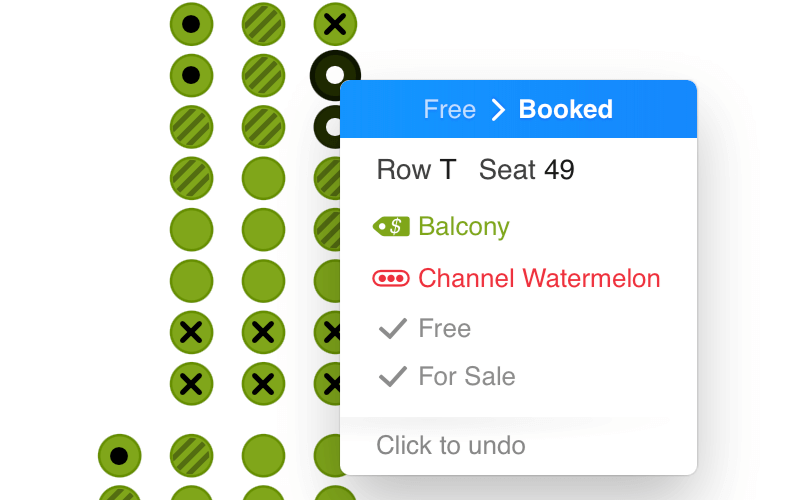Click the green Balcony price tag icon
Image resolution: width=800 pixels, height=500 pixels.
point(391,227)
